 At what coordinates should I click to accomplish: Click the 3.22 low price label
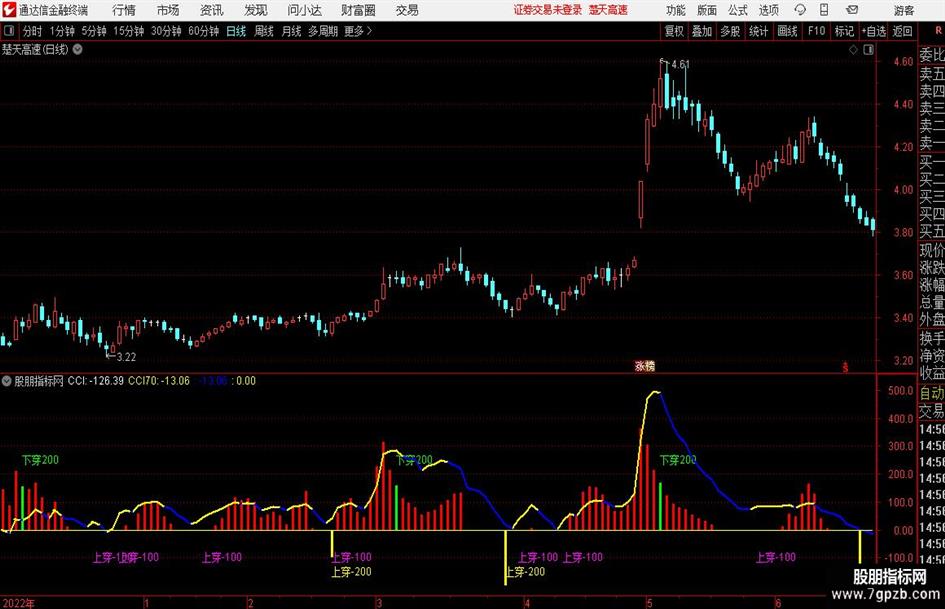(x=127, y=357)
